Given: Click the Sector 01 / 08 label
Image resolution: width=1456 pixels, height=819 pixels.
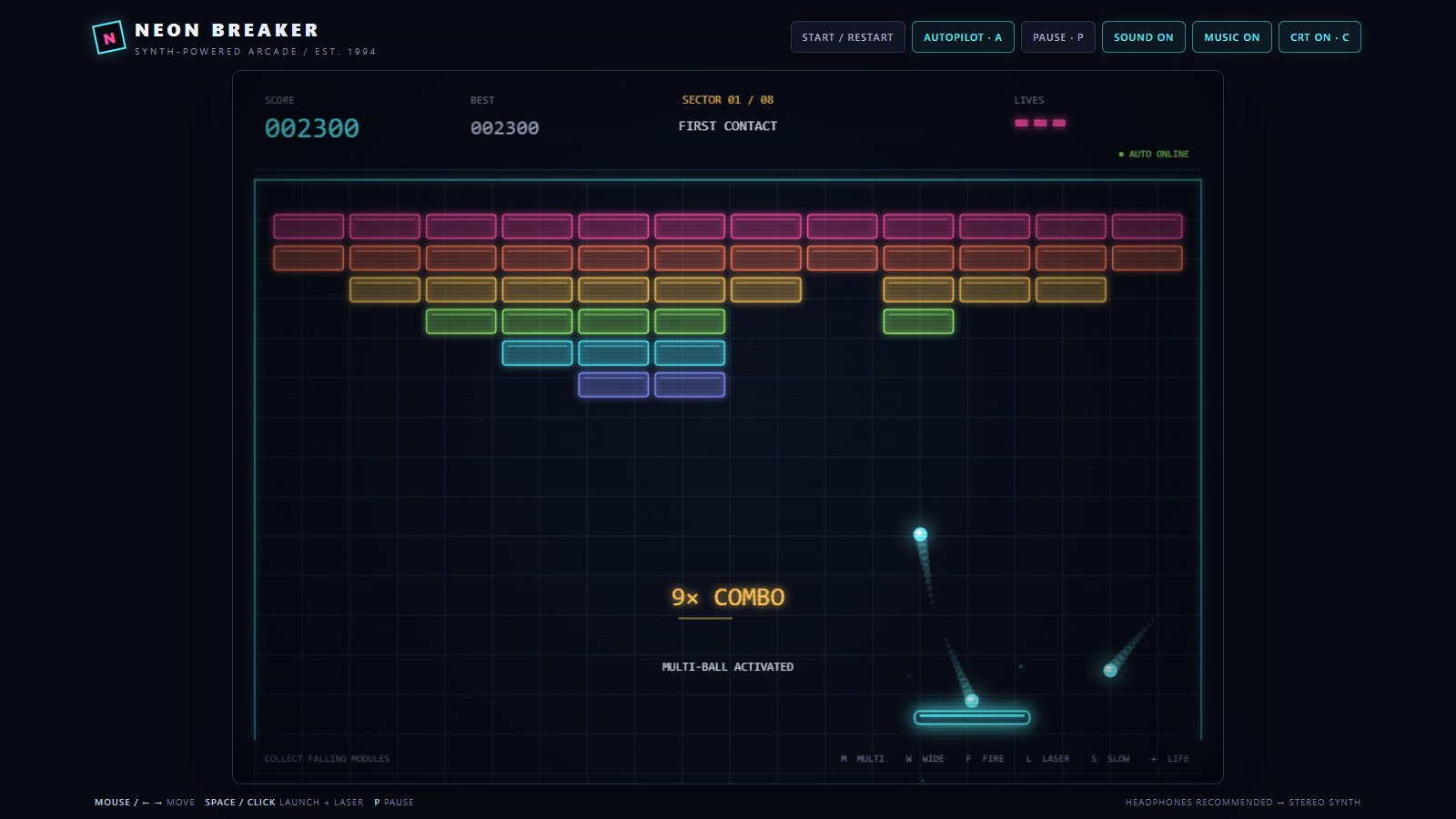Looking at the screenshot, I should tap(728, 100).
